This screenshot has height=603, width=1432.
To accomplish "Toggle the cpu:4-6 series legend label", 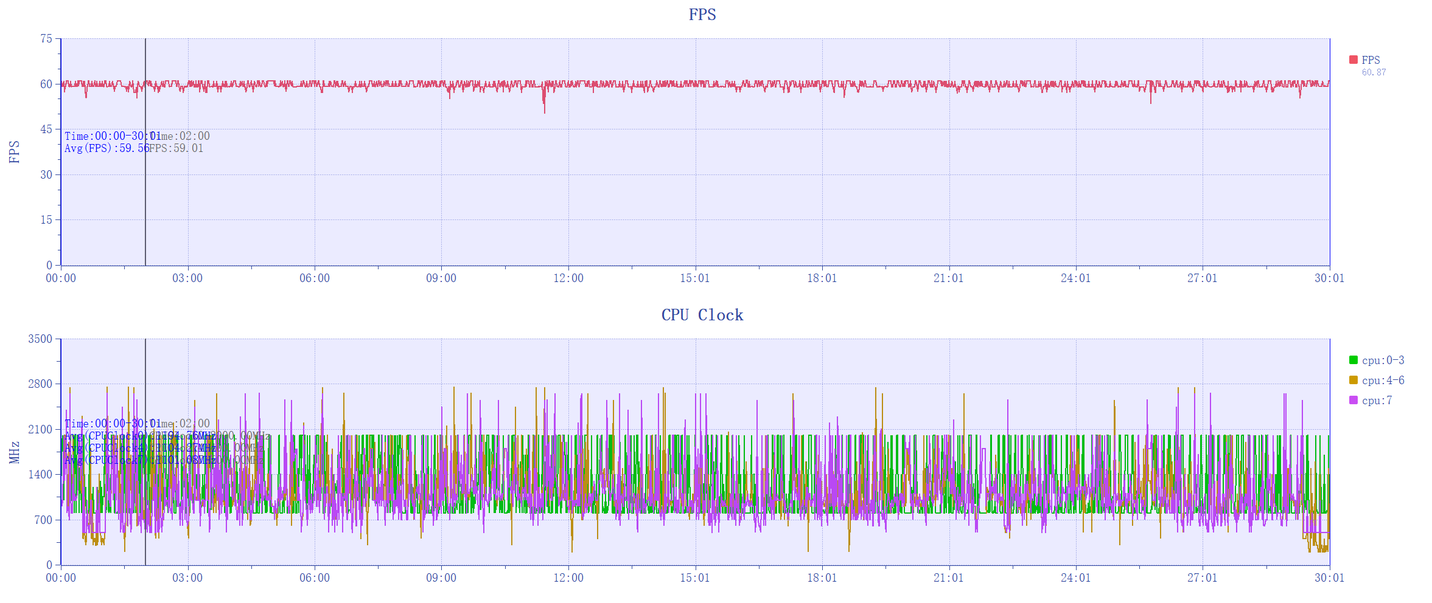I will click(1383, 380).
